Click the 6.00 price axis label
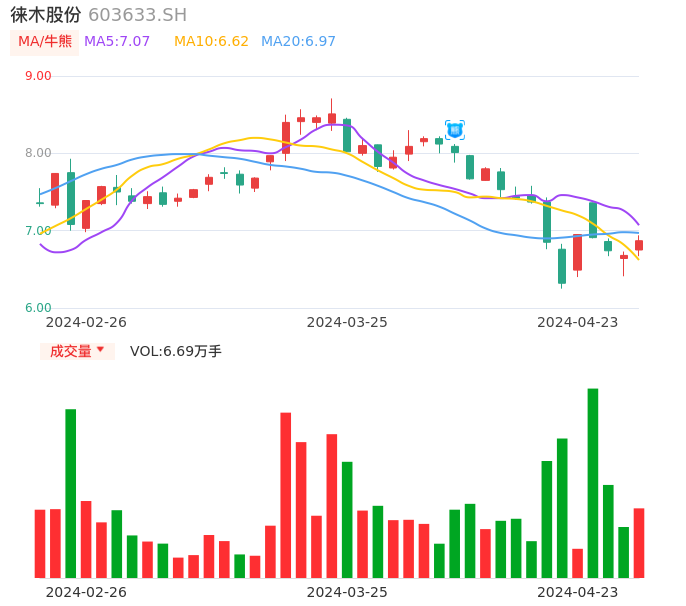The image size is (686, 606). click(38, 308)
